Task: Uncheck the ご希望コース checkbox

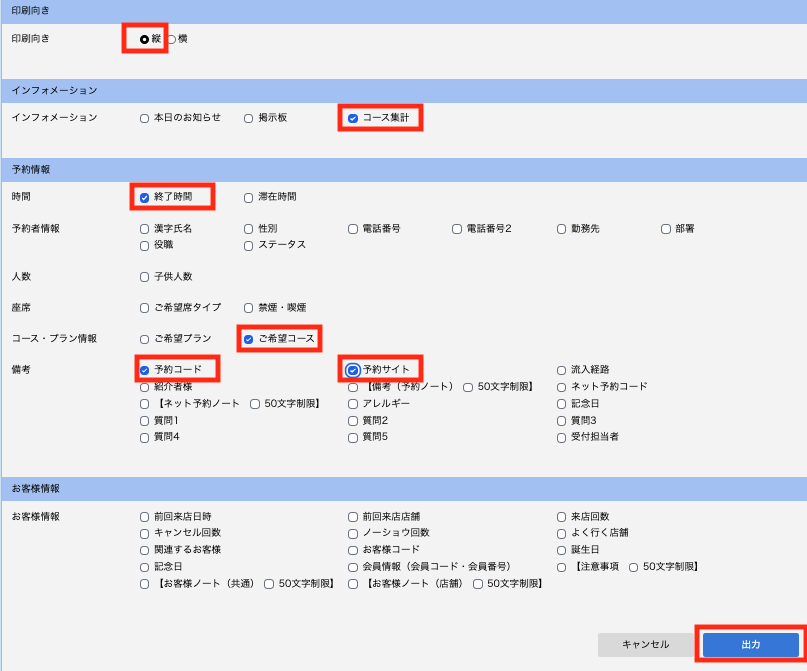Action: pos(248,339)
